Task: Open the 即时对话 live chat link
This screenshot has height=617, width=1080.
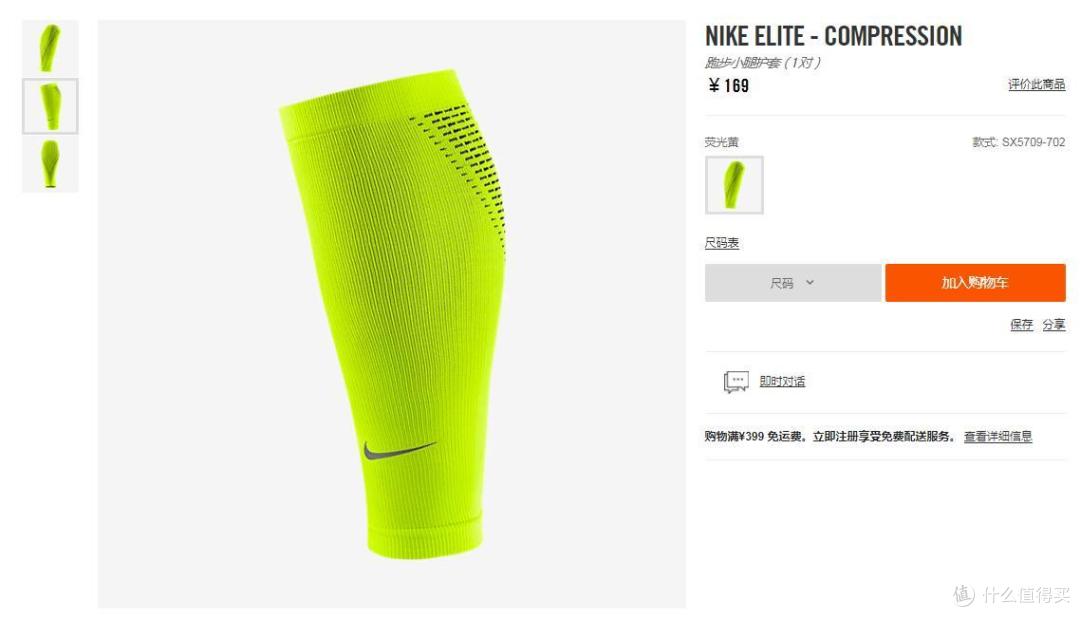Action: tap(782, 381)
